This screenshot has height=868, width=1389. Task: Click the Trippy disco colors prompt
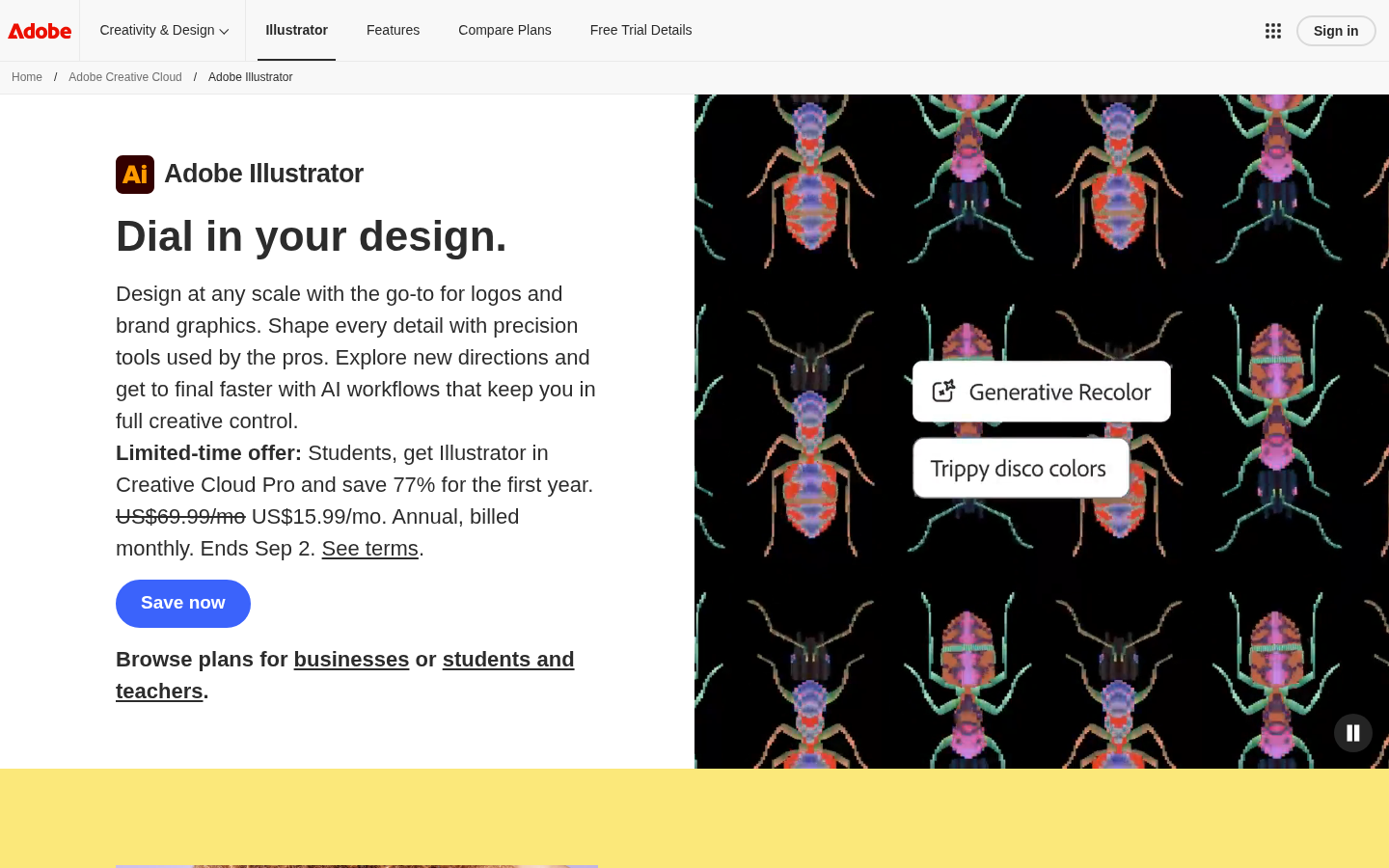1021,469
